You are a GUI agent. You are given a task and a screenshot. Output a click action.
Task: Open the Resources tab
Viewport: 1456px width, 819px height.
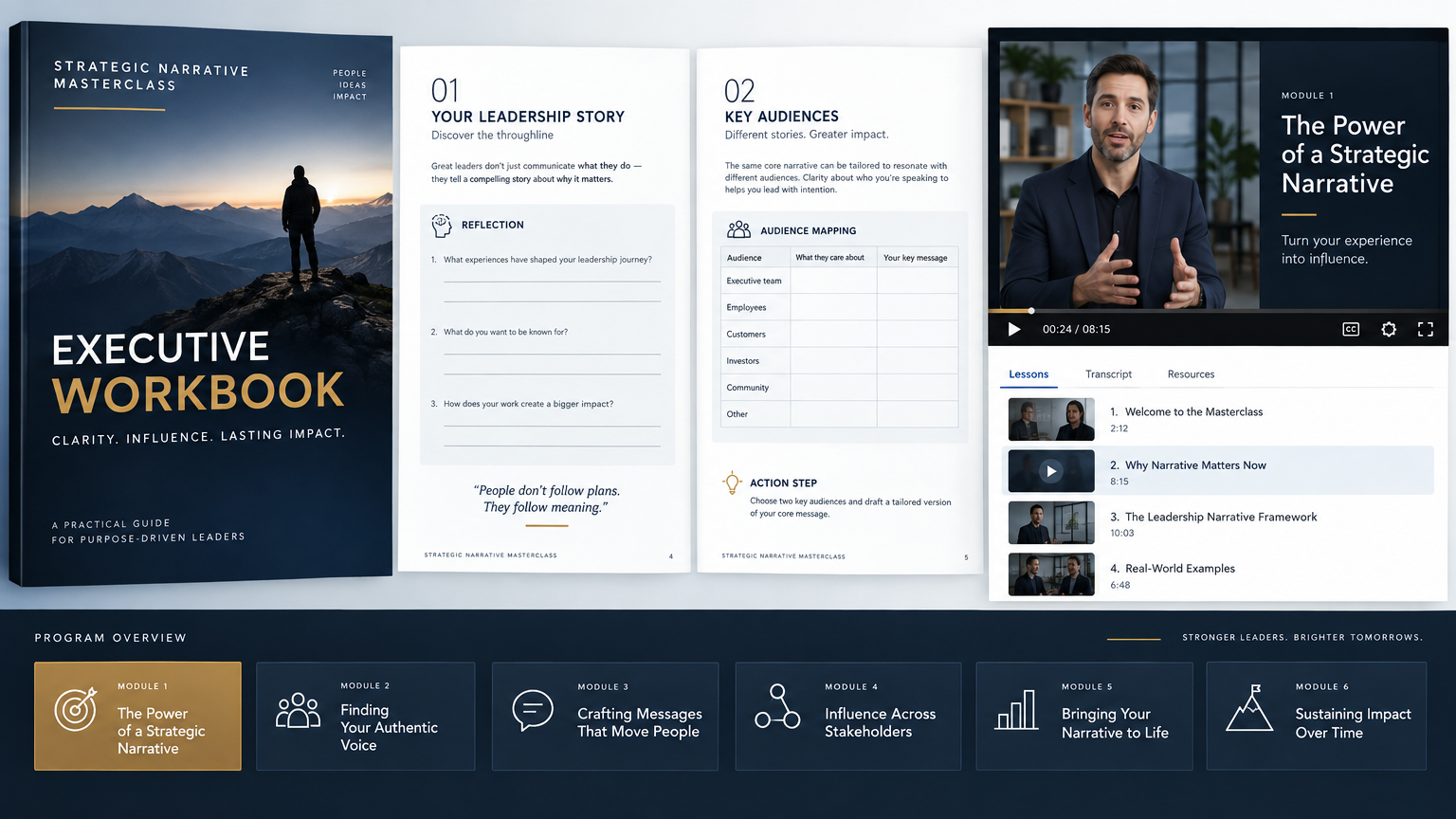click(x=1191, y=374)
